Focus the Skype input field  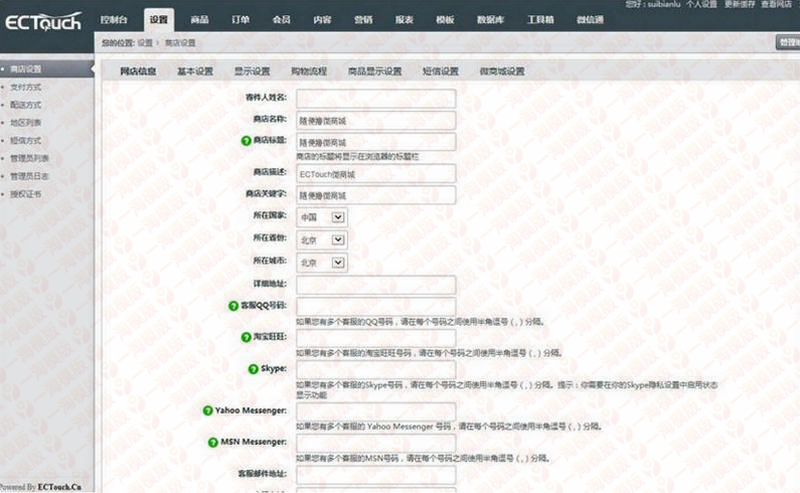[376, 369]
